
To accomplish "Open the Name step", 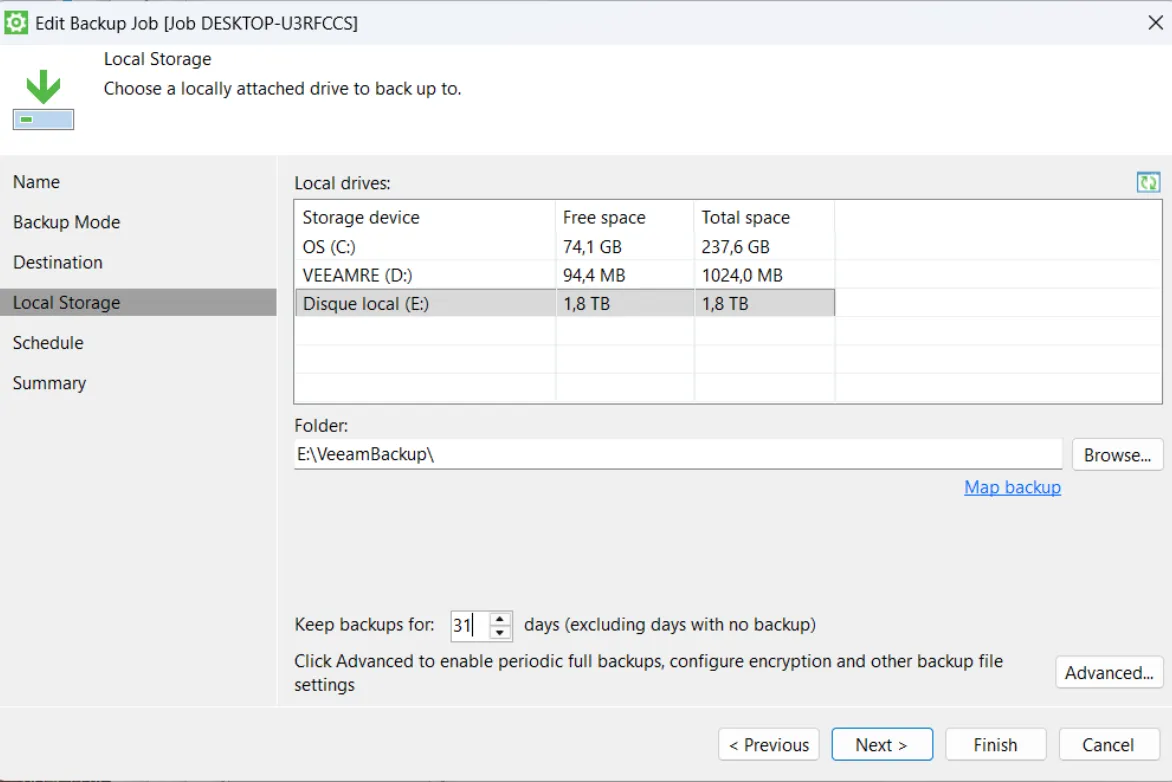I will (36, 182).
